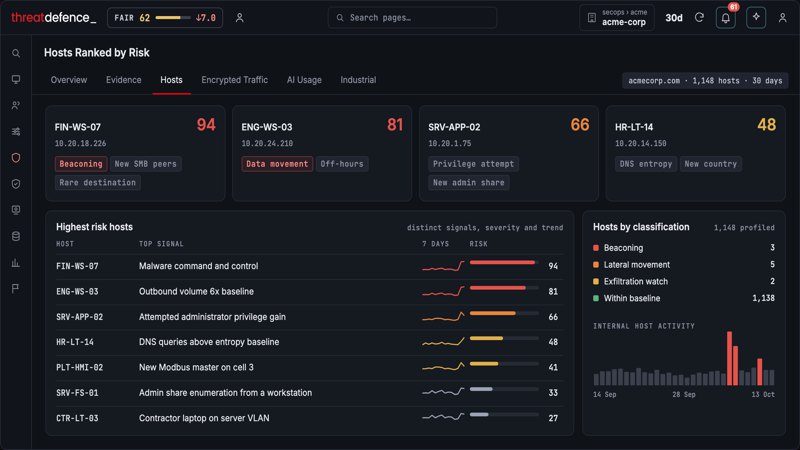Select the red shield icon in sidebar
This screenshot has height=450, width=800.
point(16,158)
